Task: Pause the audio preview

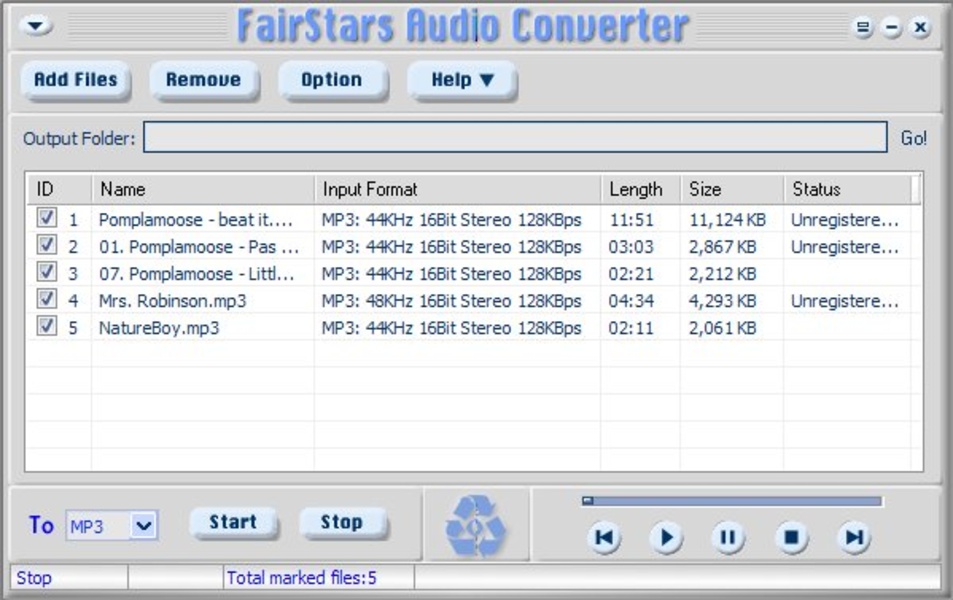Action: coord(728,538)
